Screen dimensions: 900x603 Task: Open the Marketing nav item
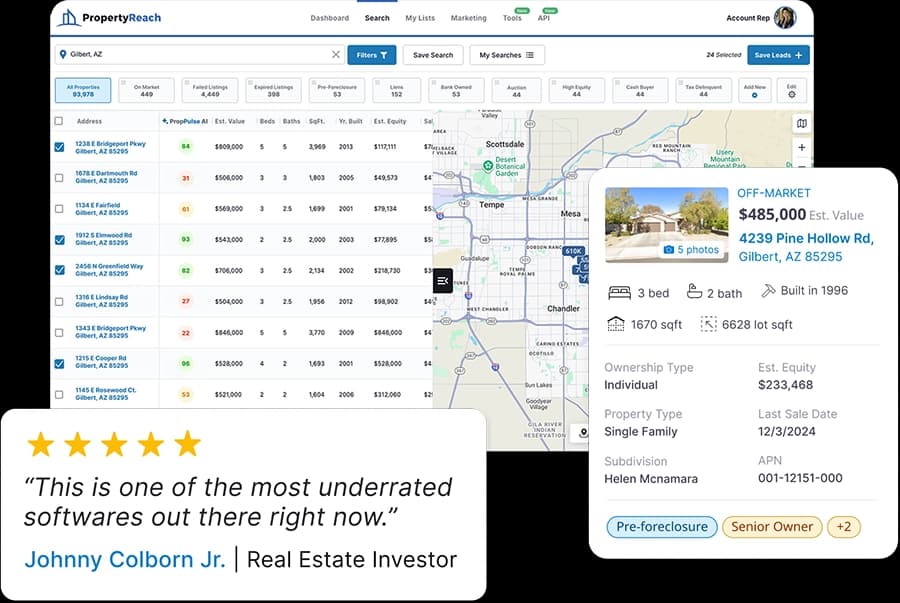click(x=468, y=18)
